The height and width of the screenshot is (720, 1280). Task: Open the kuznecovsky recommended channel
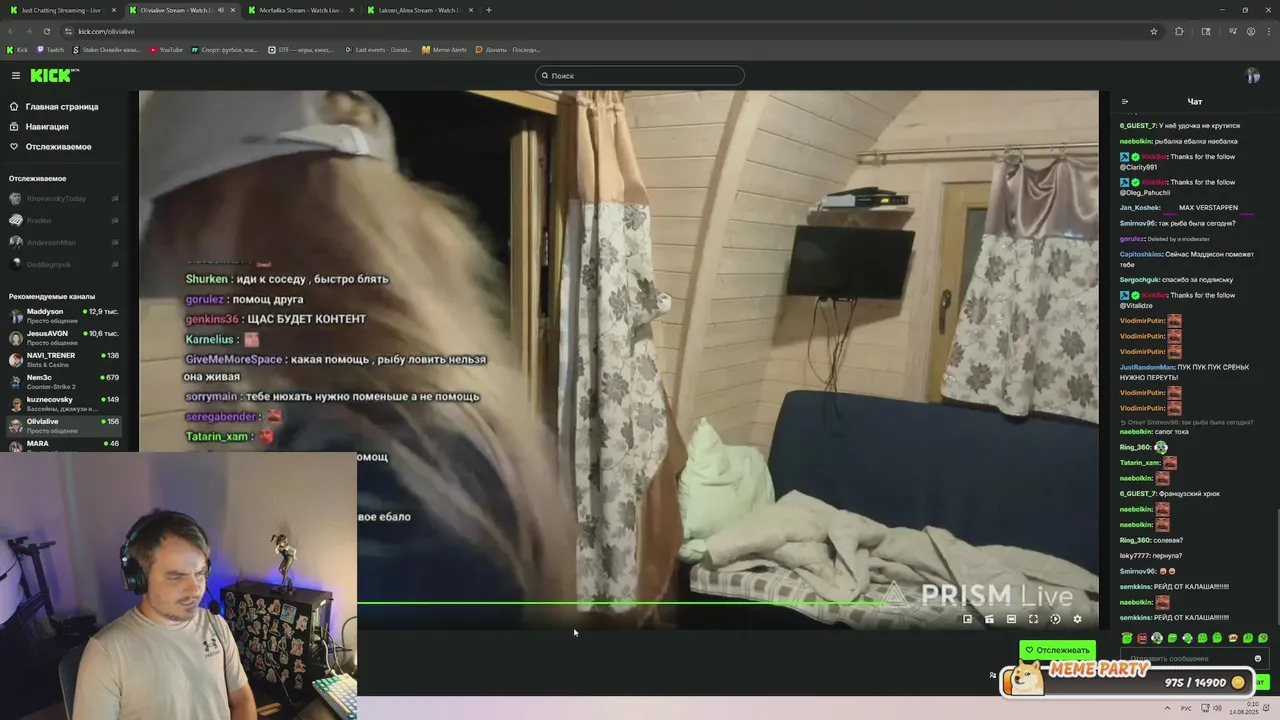pyautogui.click(x=63, y=404)
